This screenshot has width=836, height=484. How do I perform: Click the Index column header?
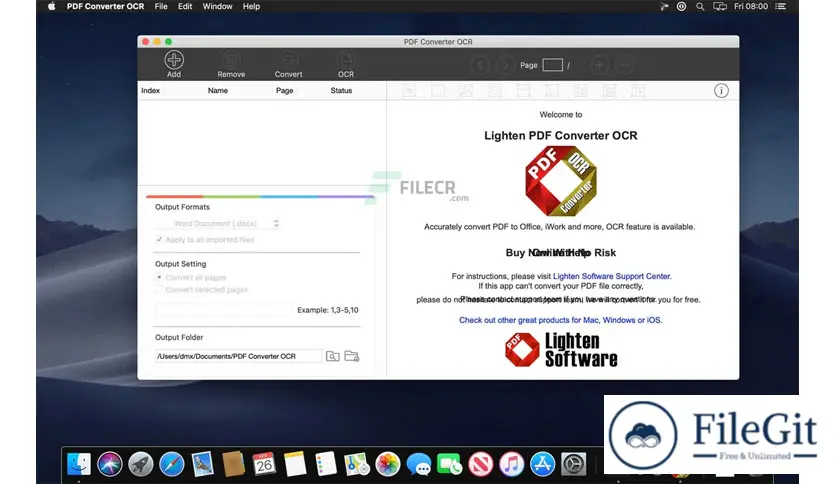tap(150, 91)
